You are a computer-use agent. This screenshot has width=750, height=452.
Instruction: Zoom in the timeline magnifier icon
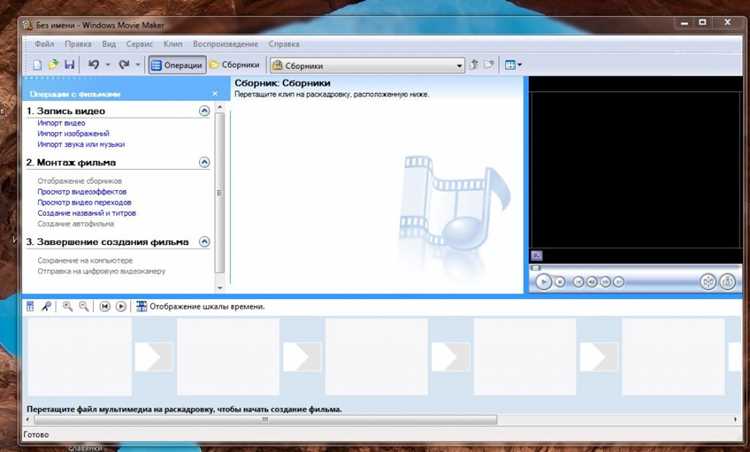point(67,307)
